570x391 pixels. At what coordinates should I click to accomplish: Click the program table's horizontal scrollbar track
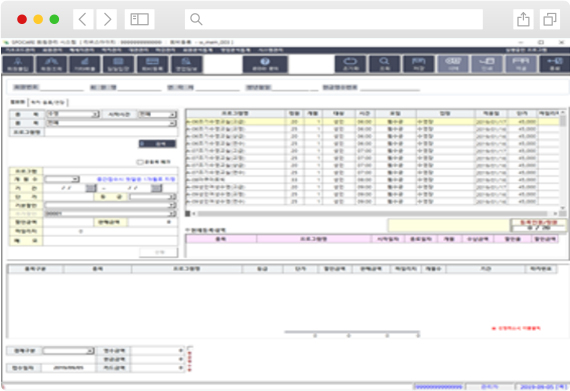pyautogui.click(x=373, y=214)
